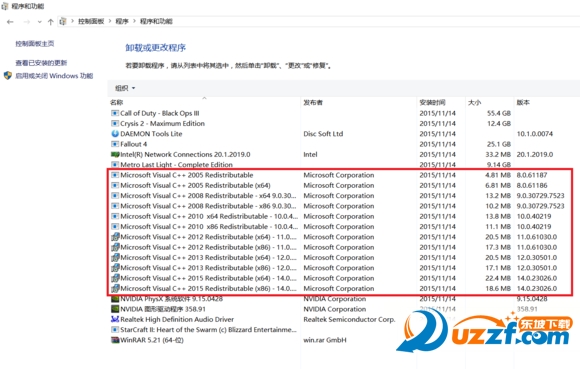Screen dimensions: 580x369
Task: Click the shield icon beside Windows features link
Action: [8, 75]
